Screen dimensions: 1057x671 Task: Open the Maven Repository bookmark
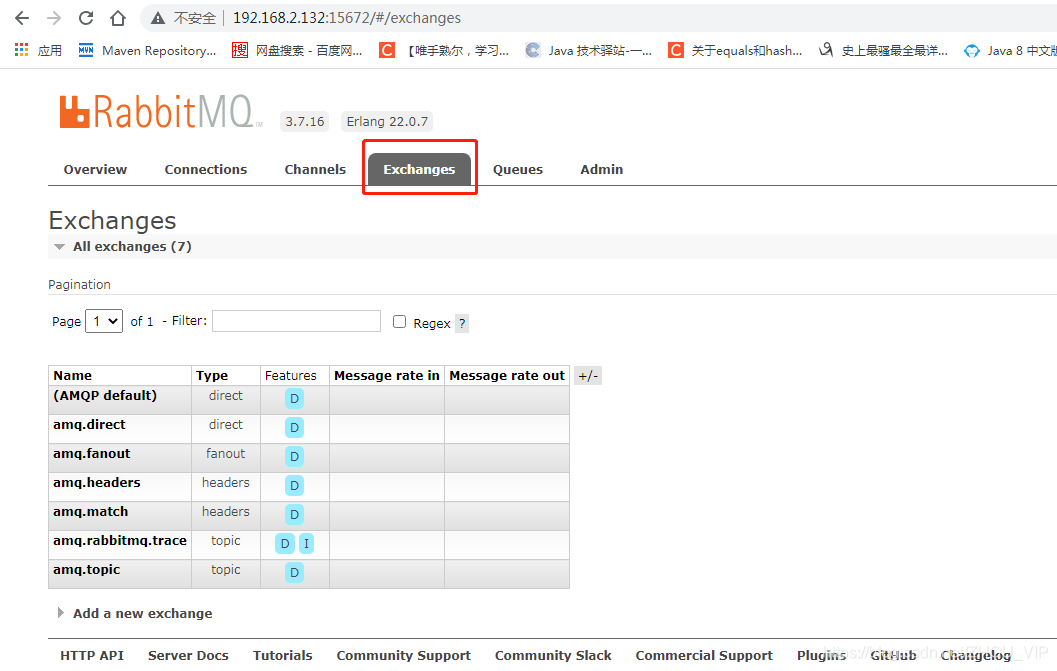tap(148, 51)
